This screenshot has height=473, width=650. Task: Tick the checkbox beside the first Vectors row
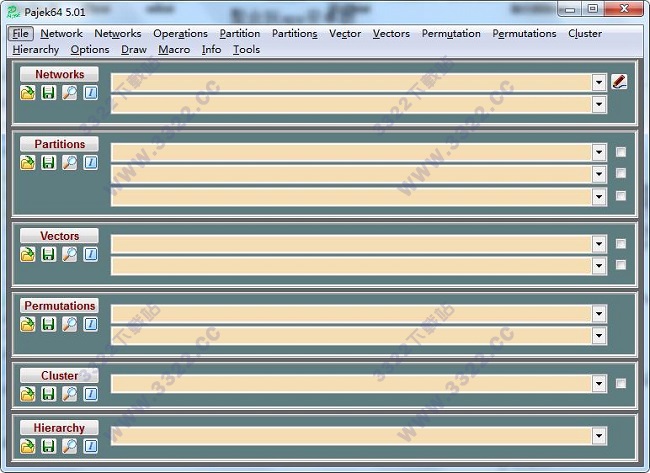click(621, 244)
